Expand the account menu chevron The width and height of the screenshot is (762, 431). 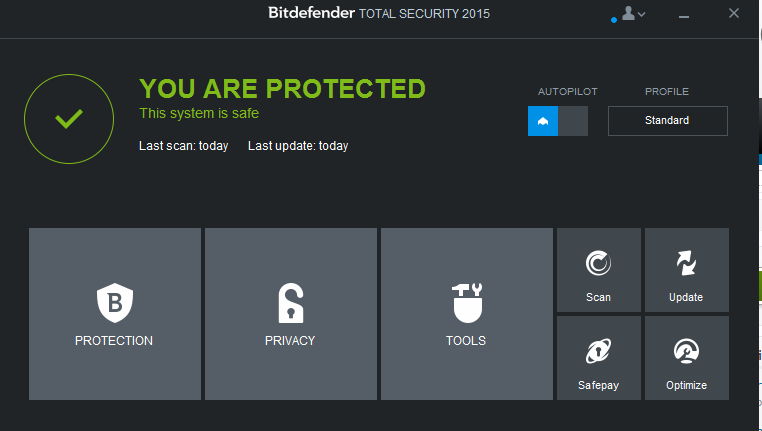[642, 14]
